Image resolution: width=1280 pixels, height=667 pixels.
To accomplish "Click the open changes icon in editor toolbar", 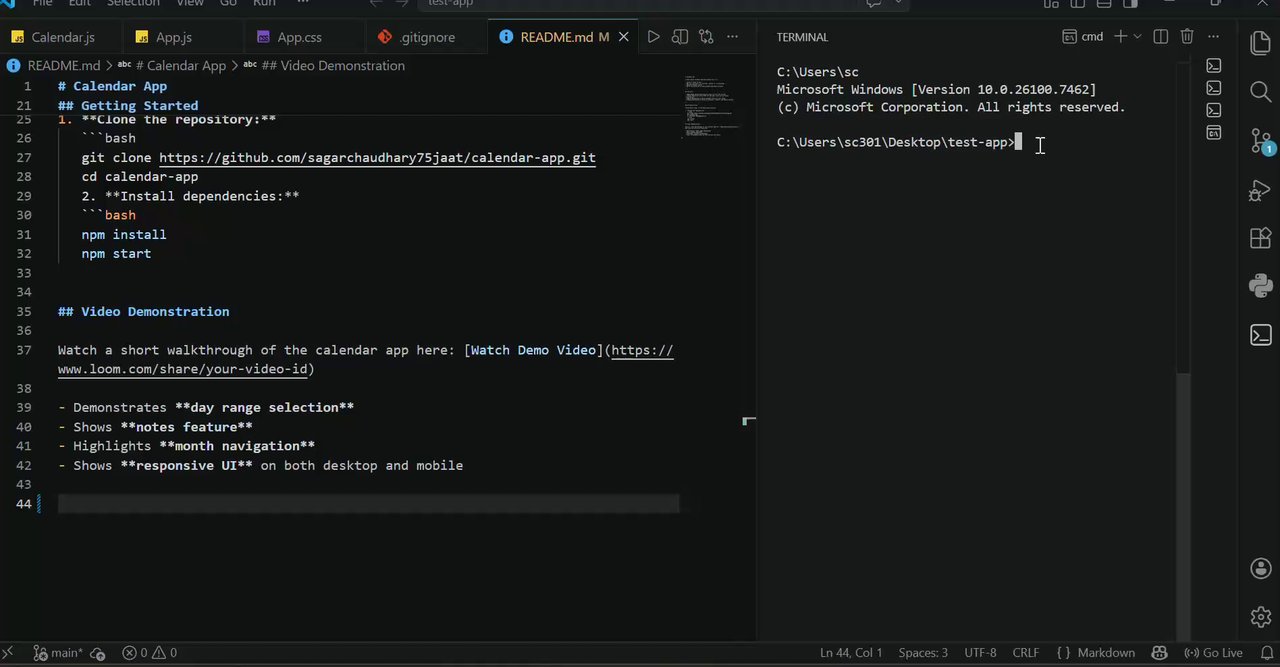I will pos(706,37).
